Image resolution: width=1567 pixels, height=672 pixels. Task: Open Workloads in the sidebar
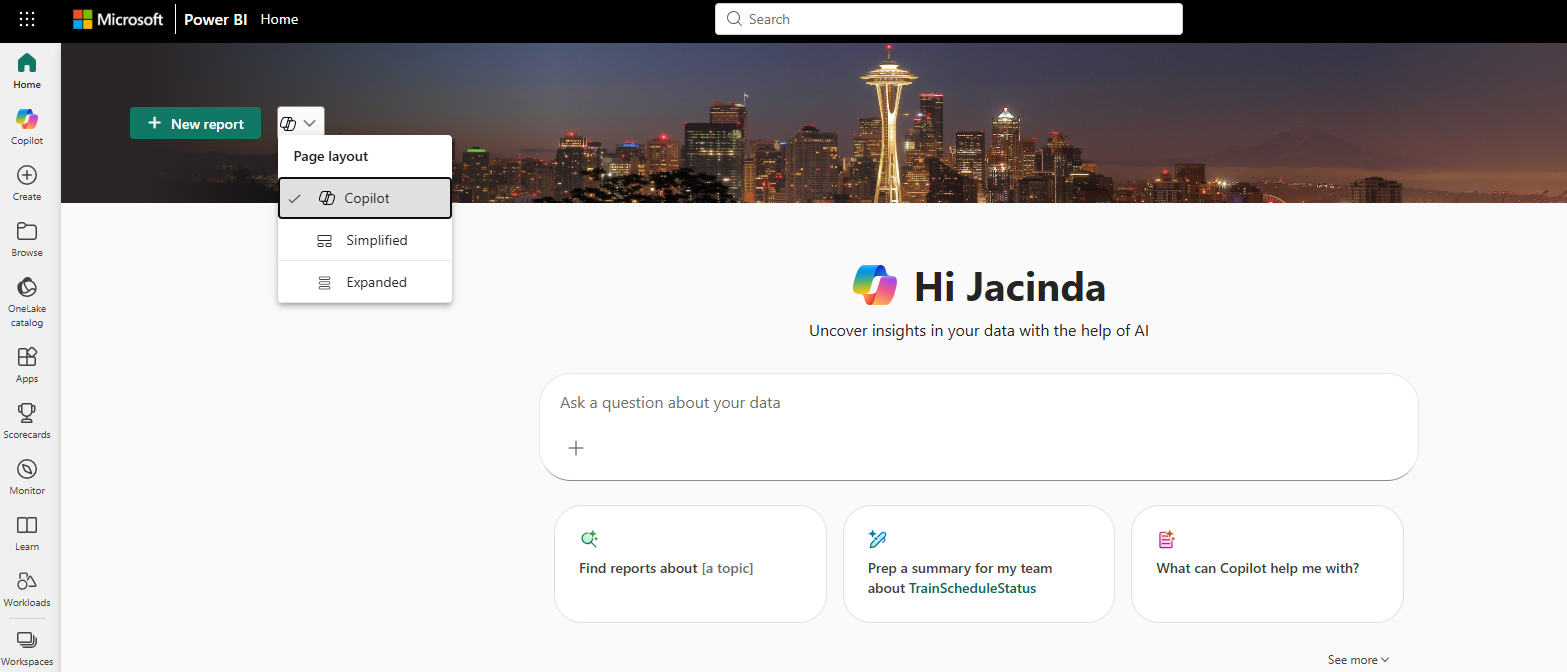coord(27,588)
